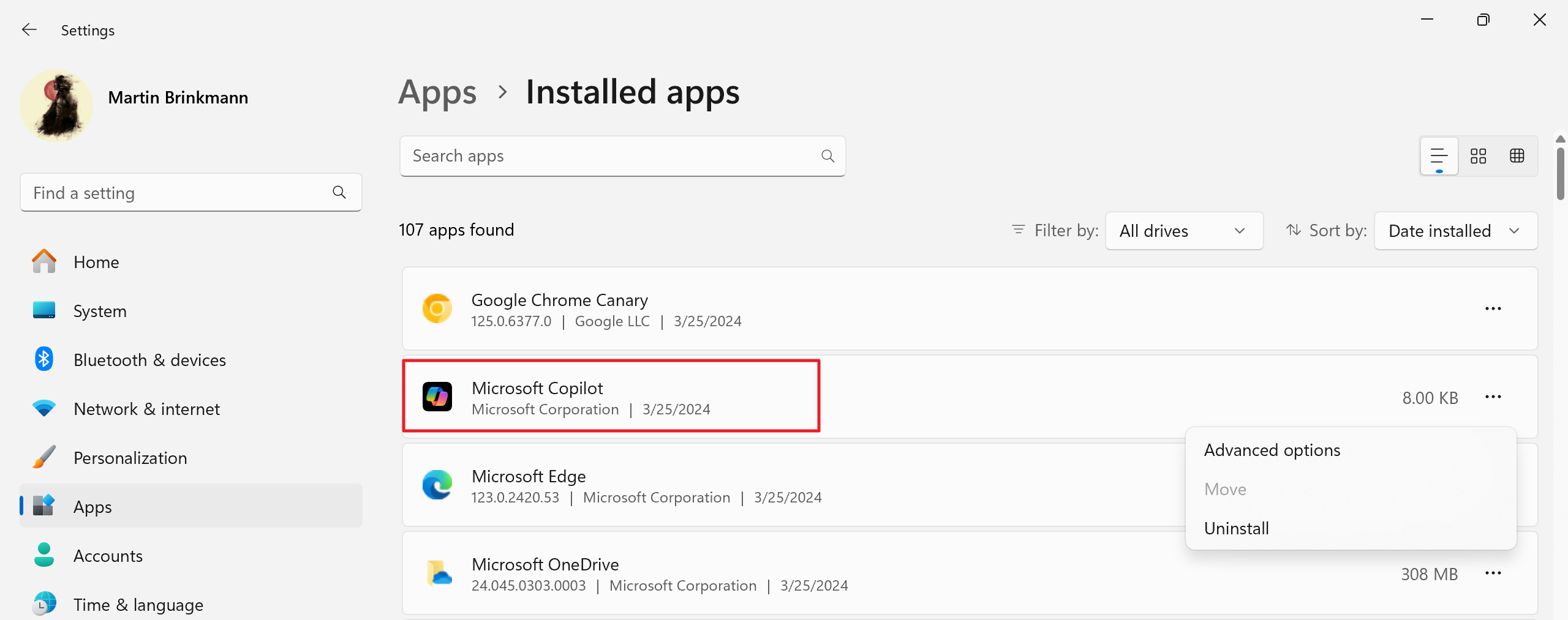Click the Search apps input field
This screenshot has width=1568, height=620.
point(622,156)
